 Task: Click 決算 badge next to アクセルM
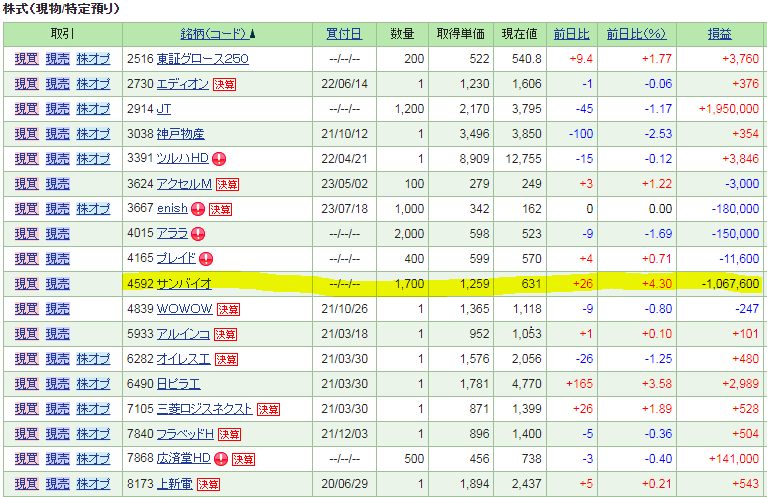[227, 184]
